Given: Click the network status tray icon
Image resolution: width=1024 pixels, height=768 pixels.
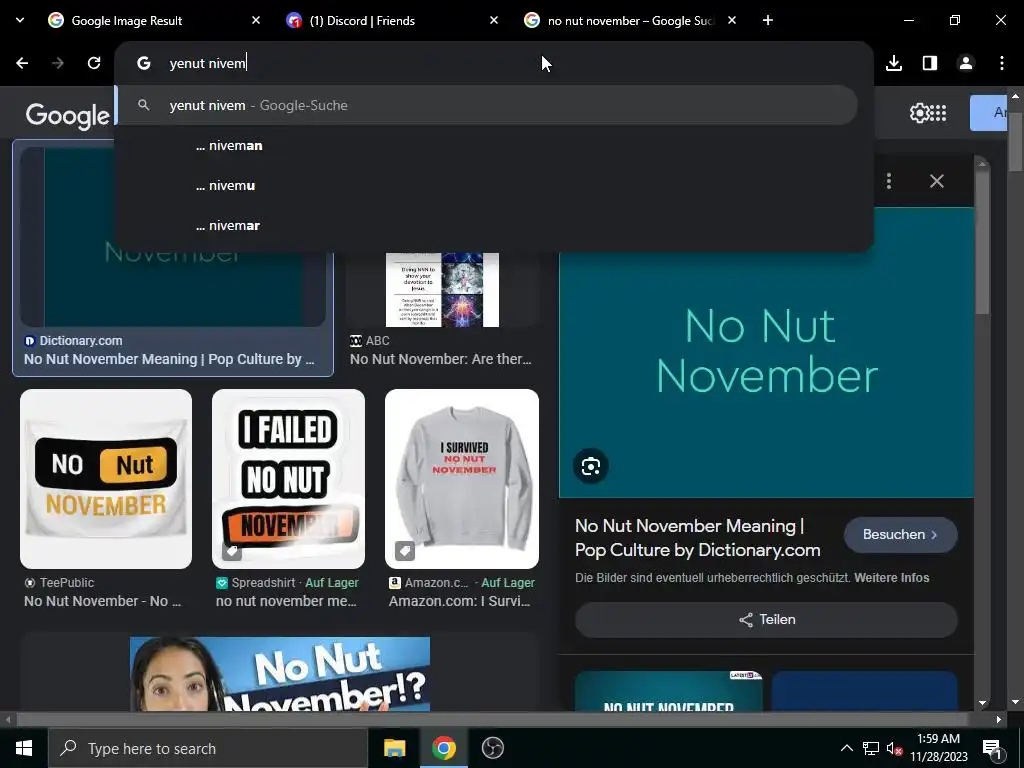Looking at the screenshot, I should (x=871, y=748).
